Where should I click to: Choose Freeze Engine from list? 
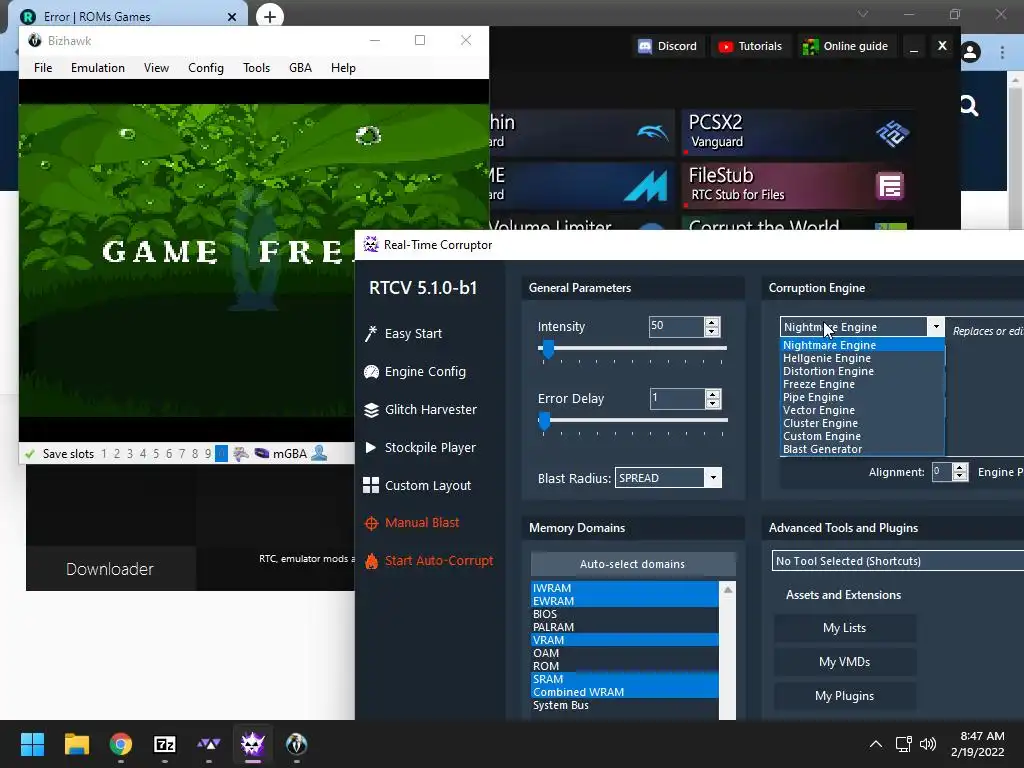coord(862,384)
